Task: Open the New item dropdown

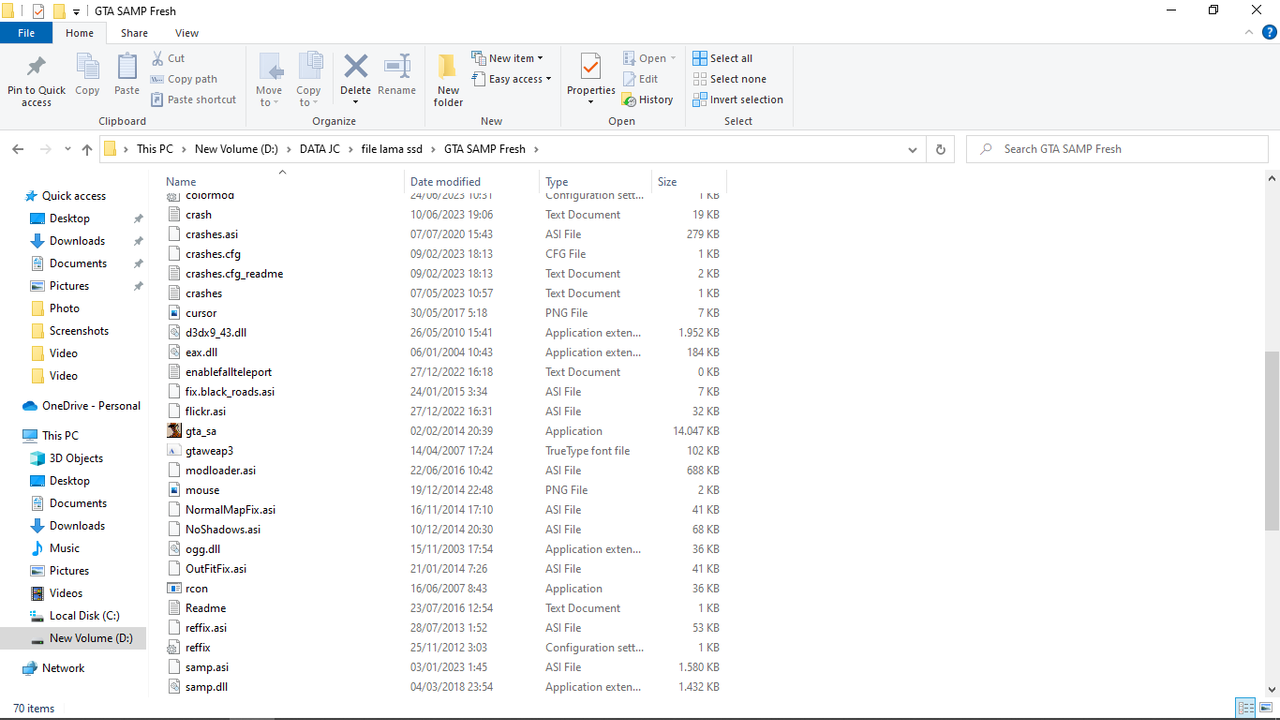Action: click(x=507, y=59)
